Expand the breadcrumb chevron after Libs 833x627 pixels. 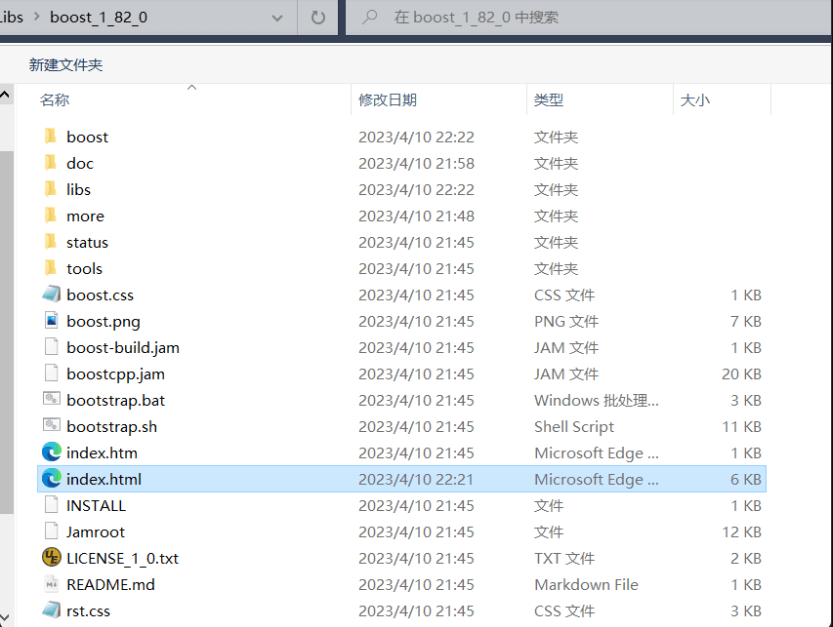tap(37, 16)
